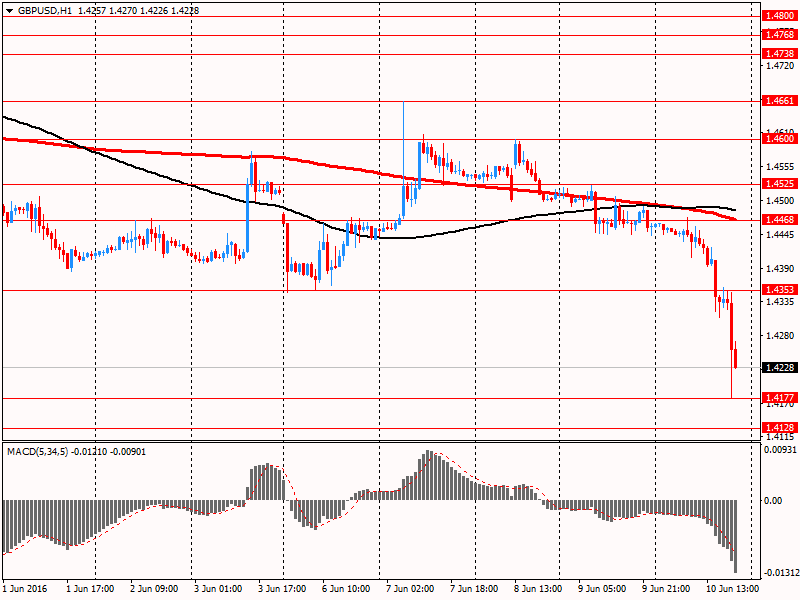Click the 0.00931 MACD scale value

780,449
